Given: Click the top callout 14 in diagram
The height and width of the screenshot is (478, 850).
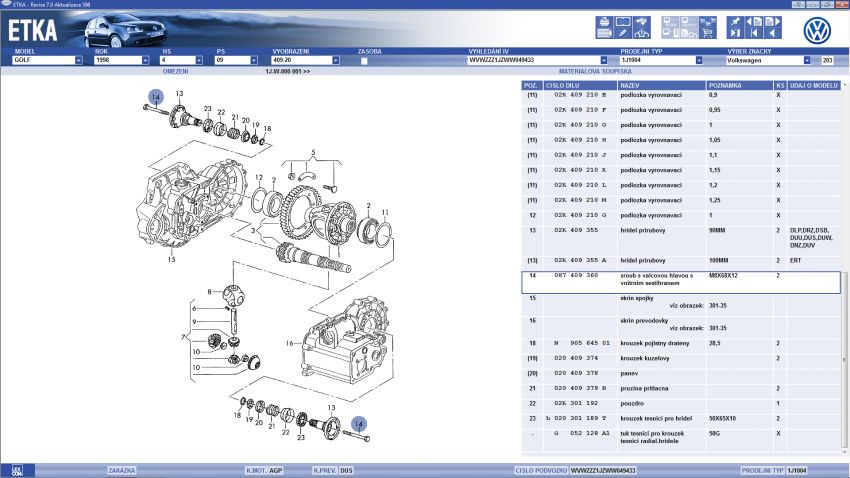Looking at the screenshot, I should (x=155, y=97).
